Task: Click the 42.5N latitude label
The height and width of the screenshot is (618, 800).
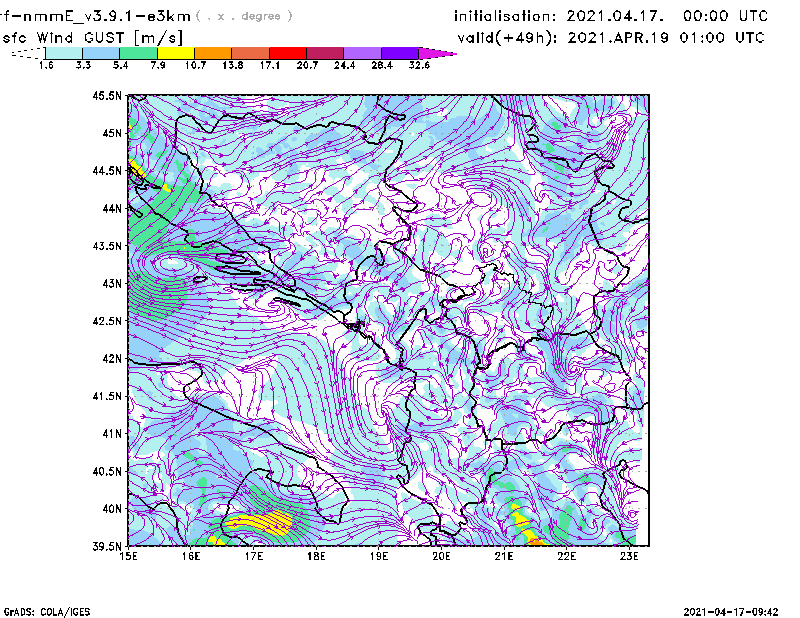Action: click(107, 321)
